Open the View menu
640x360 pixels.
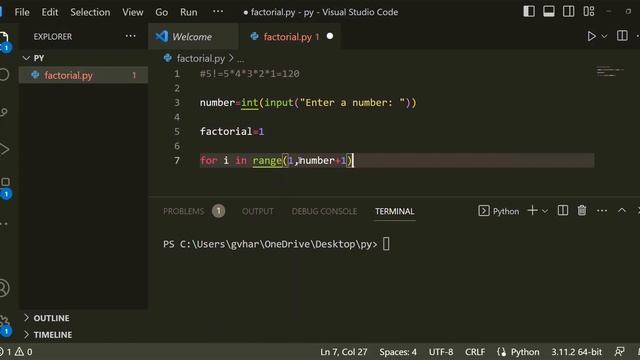[133, 12]
